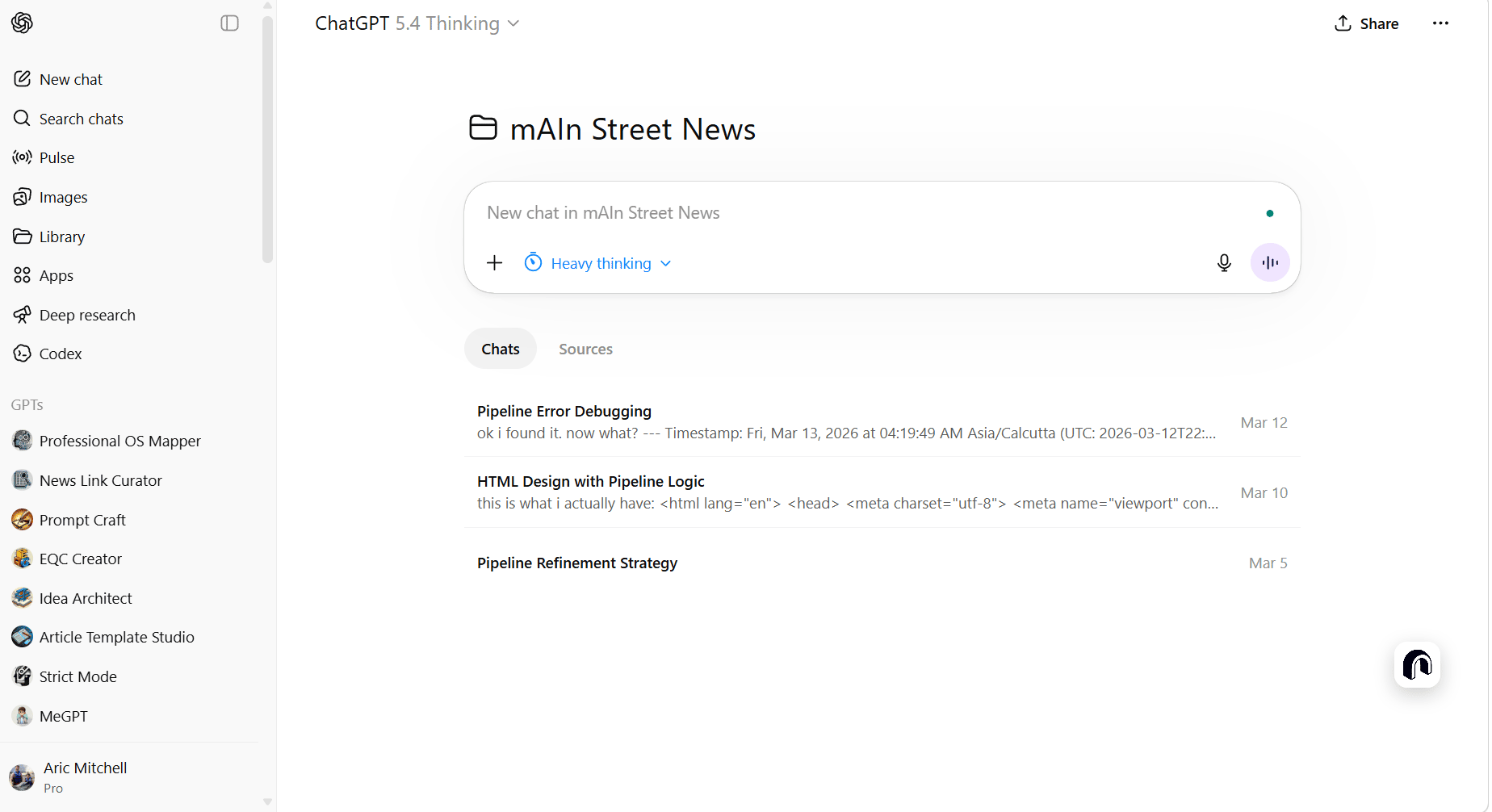The height and width of the screenshot is (812, 1492).
Task: Click the Share button
Action: point(1366,23)
